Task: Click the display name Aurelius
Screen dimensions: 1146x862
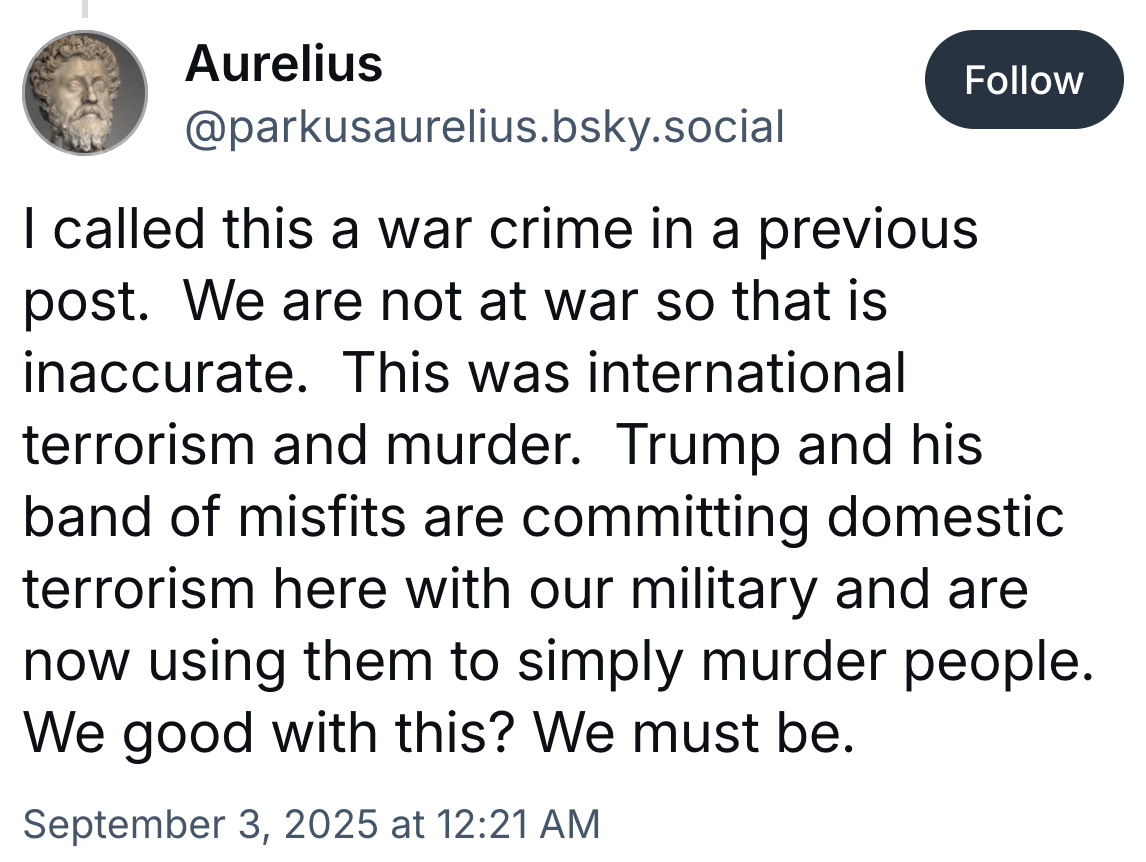Action: pyautogui.click(x=284, y=65)
